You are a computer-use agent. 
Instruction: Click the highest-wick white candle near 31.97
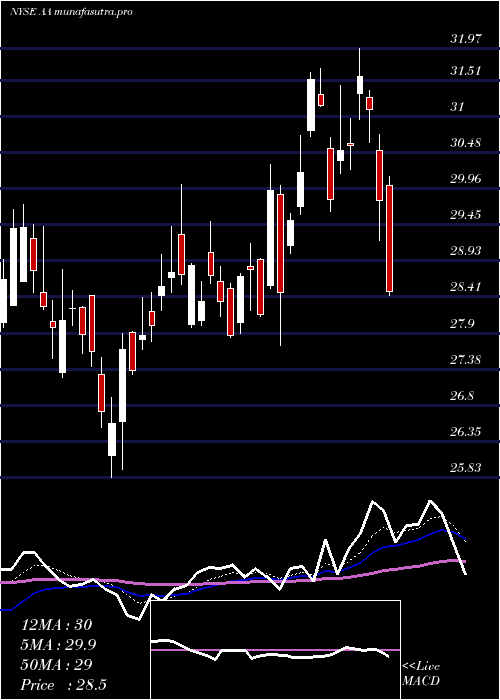359,84
